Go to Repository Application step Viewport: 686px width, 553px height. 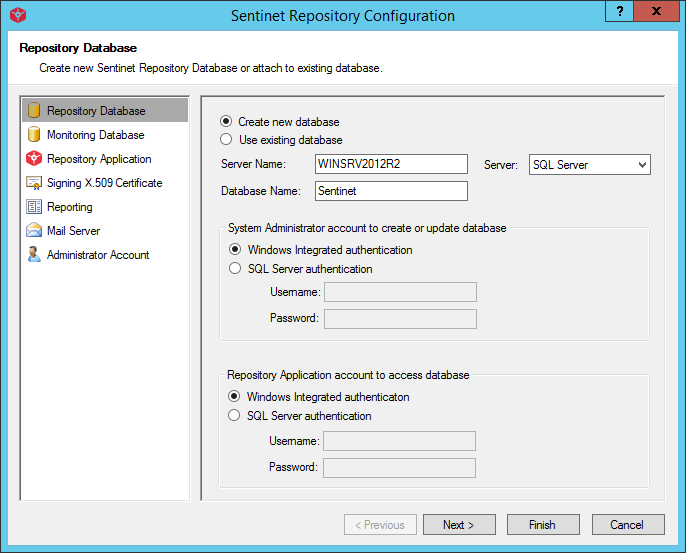(105, 158)
